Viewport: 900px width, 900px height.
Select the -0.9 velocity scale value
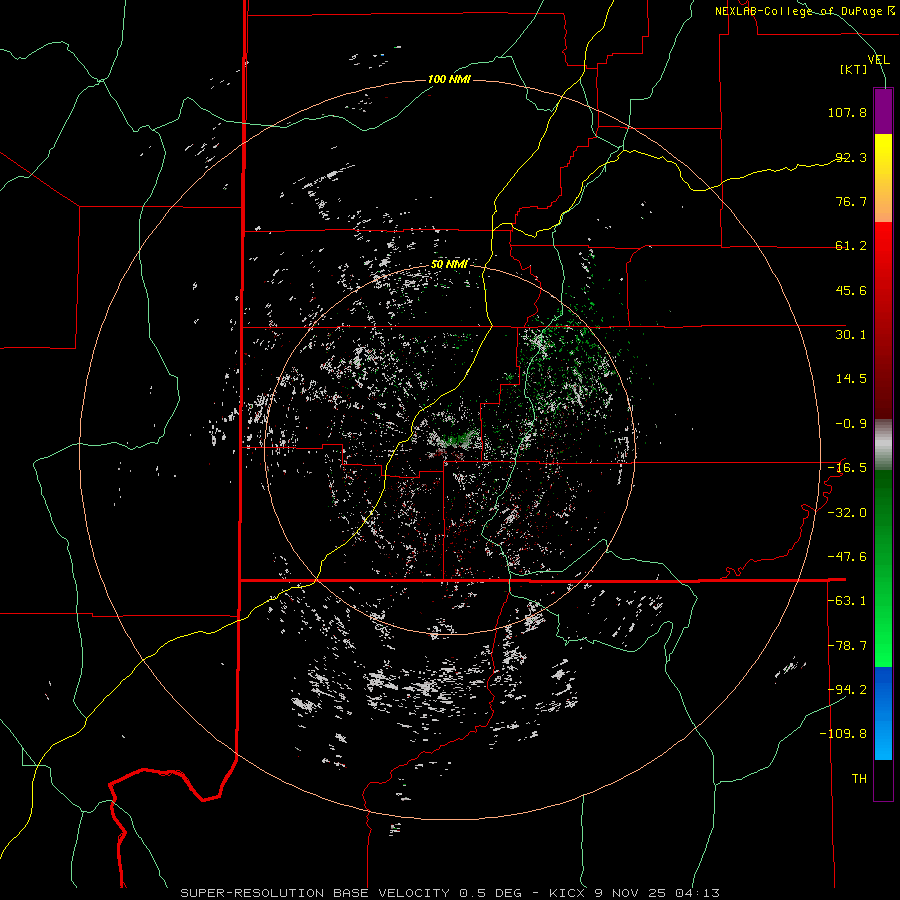[x=851, y=424]
